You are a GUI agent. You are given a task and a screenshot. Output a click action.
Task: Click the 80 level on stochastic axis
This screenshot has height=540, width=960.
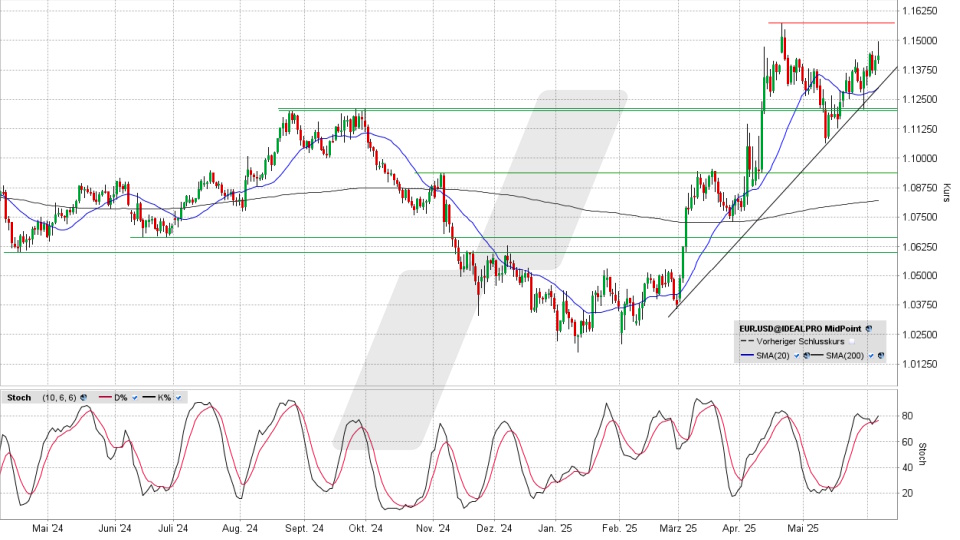(x=907, y=416)
